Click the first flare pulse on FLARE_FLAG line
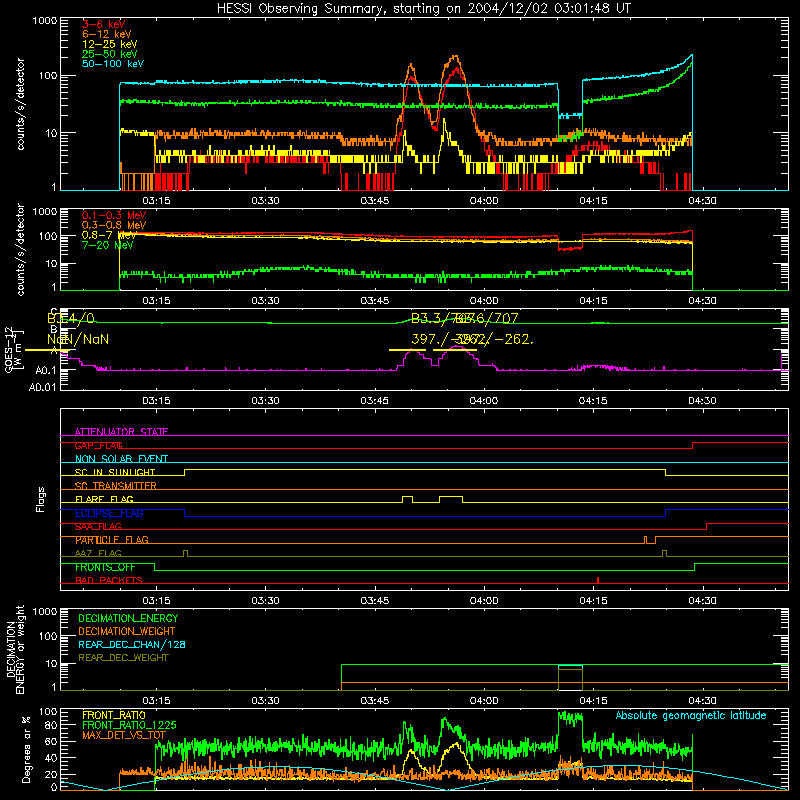 (407, 498)
